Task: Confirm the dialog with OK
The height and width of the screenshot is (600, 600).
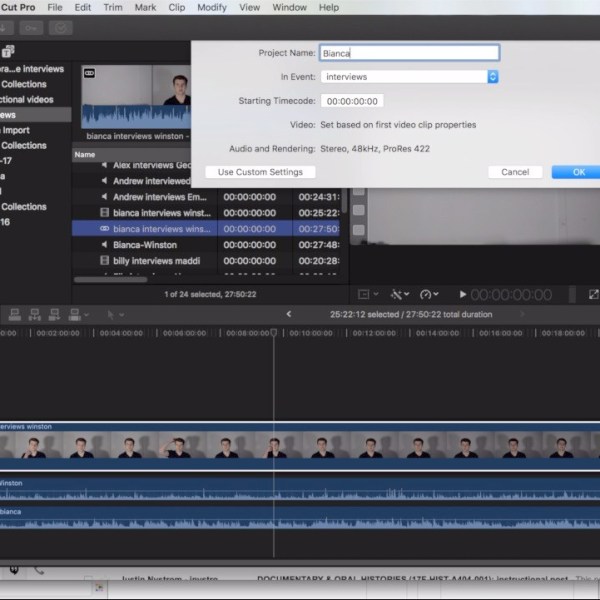Action: (x=578, y=172)
